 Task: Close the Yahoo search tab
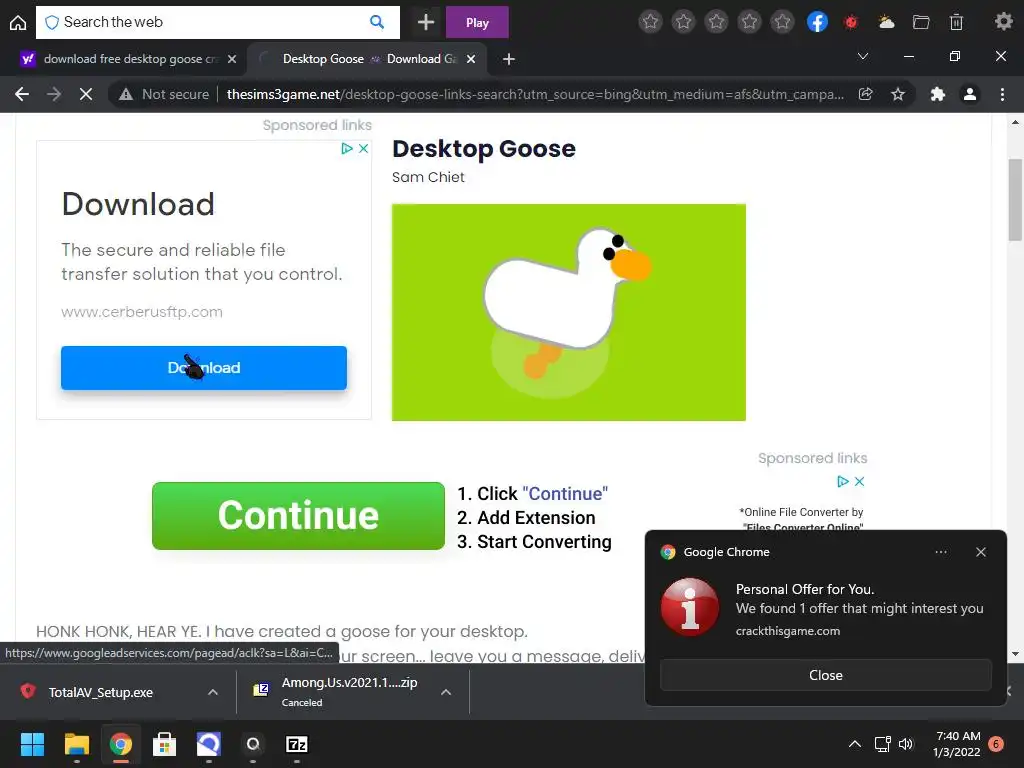232,59
